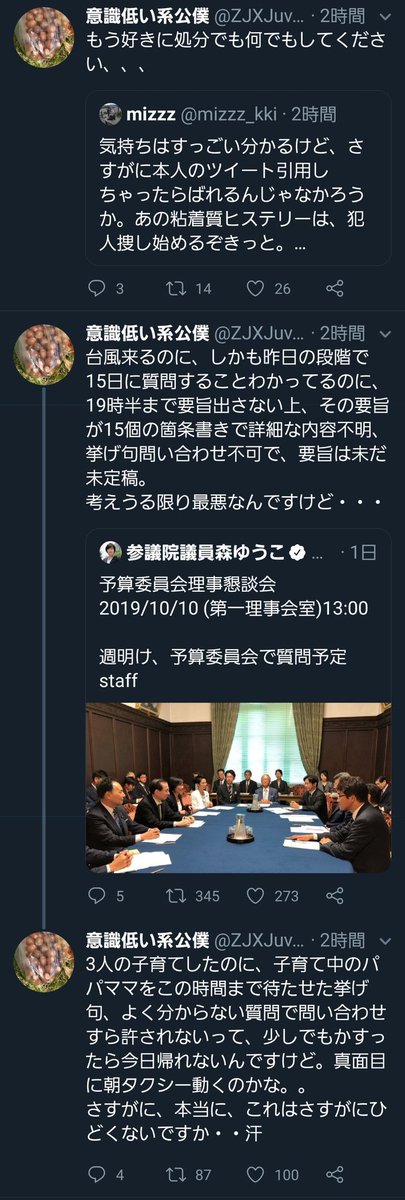405x1200 pixels.
Task: View the meeting room photo
Action: point(238,788)
